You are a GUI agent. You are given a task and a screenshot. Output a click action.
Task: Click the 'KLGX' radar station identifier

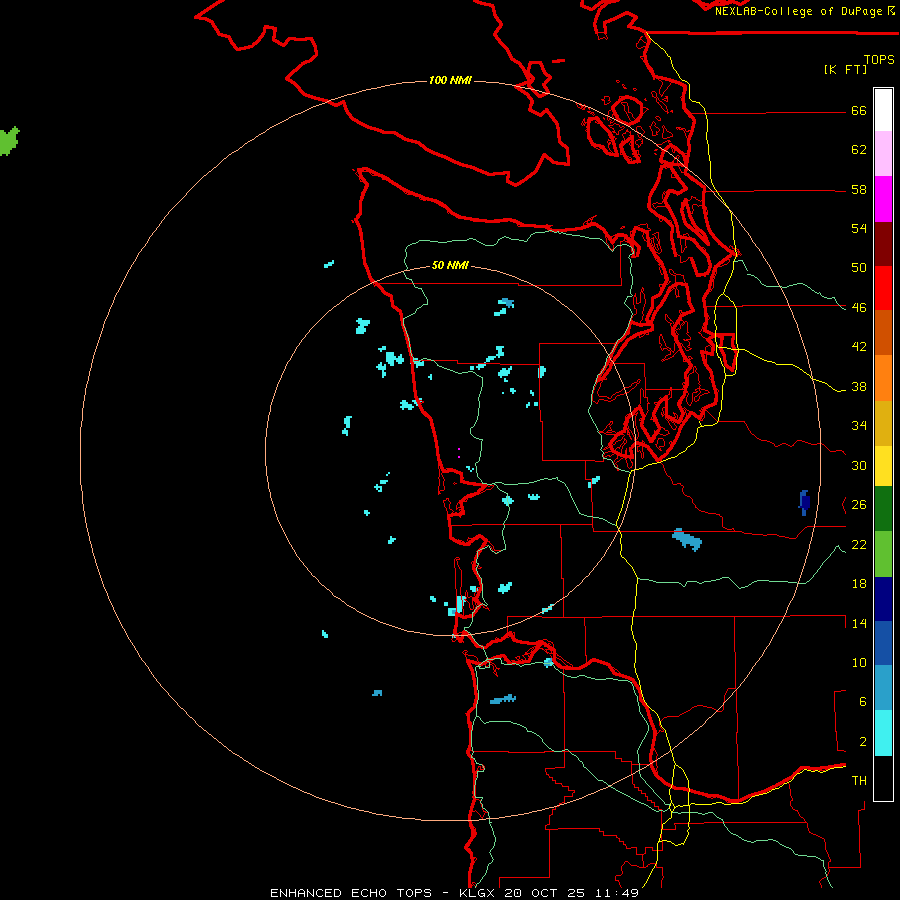tap(476, 893)
